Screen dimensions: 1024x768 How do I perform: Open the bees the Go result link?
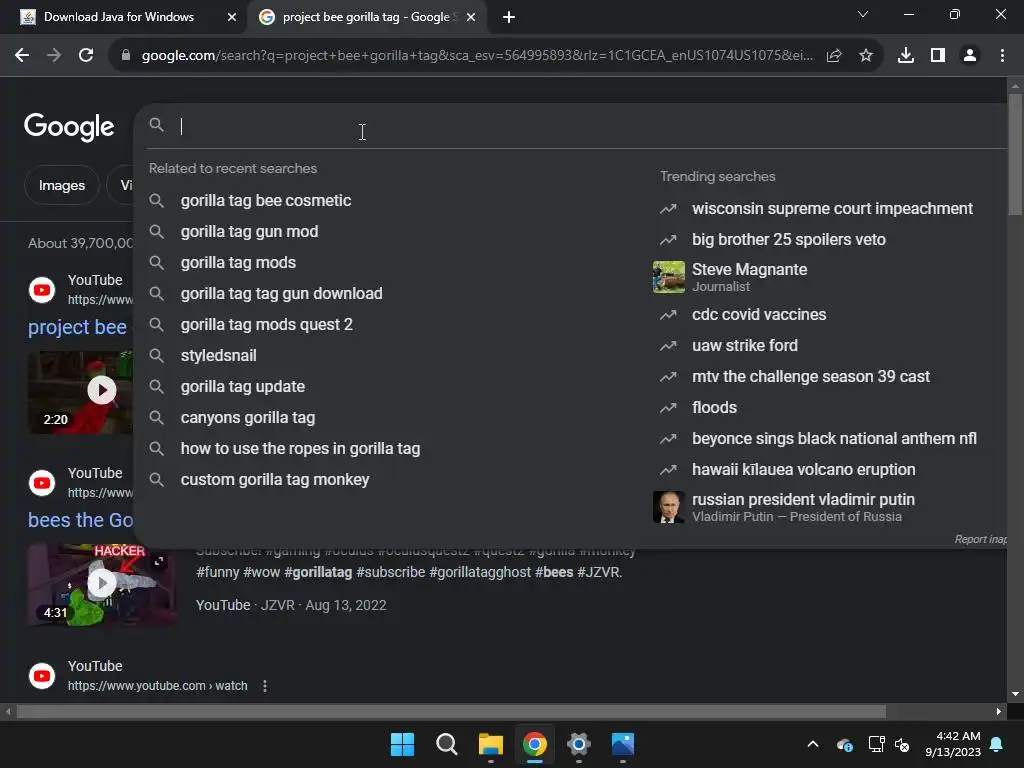click(x=80, y=520)
